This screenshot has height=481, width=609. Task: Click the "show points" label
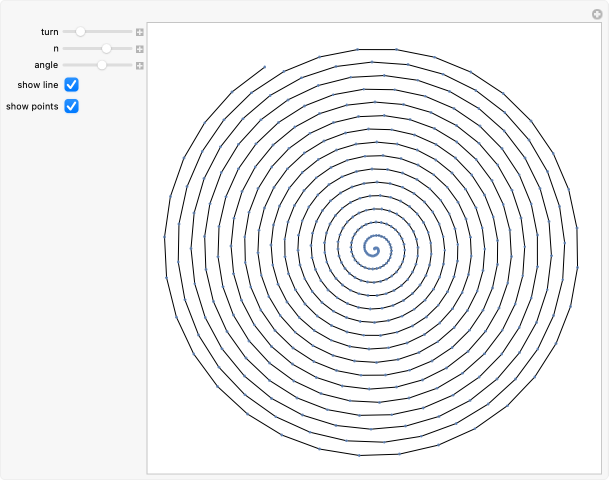32,106
